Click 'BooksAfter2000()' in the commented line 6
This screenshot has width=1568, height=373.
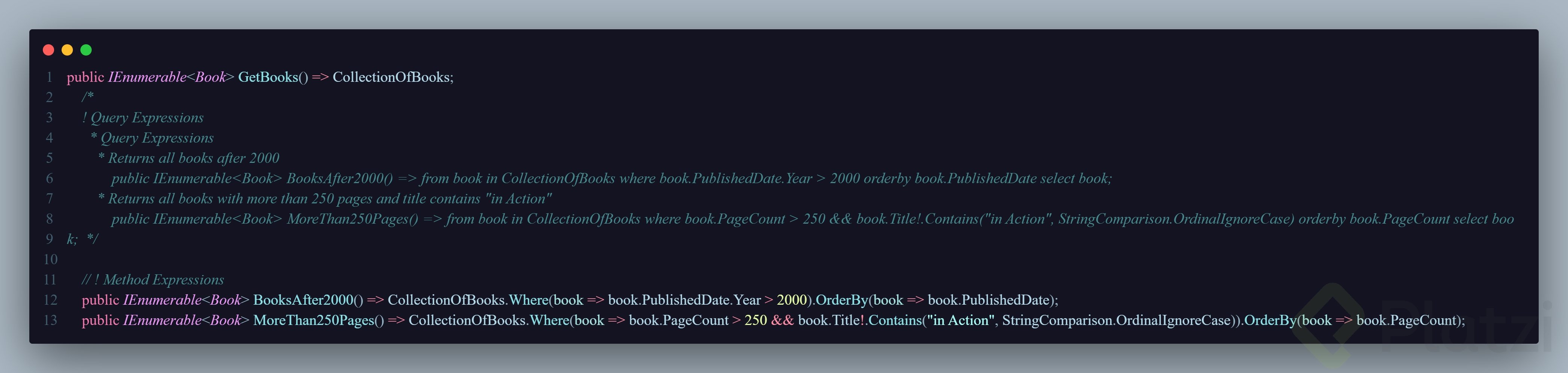[340, 178]
